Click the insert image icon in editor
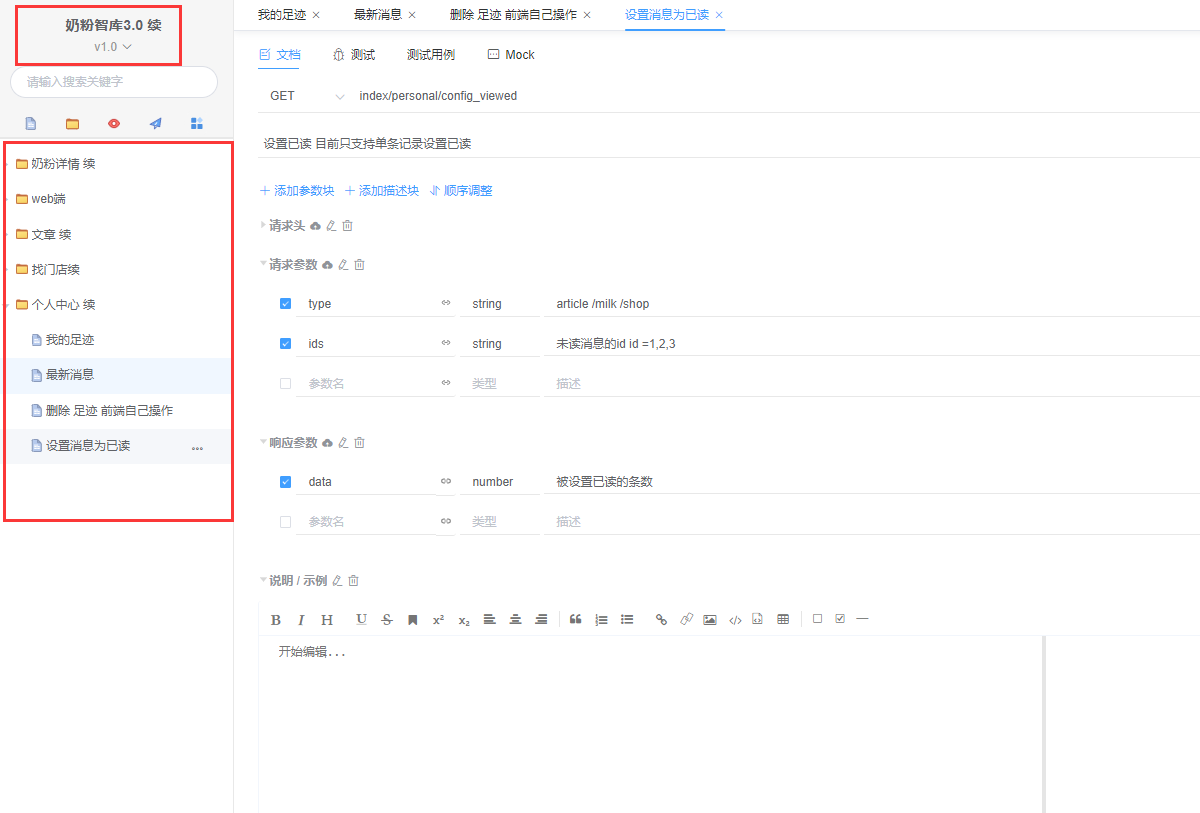This screenshot has height=813, width=1200. tap(710, 620)
